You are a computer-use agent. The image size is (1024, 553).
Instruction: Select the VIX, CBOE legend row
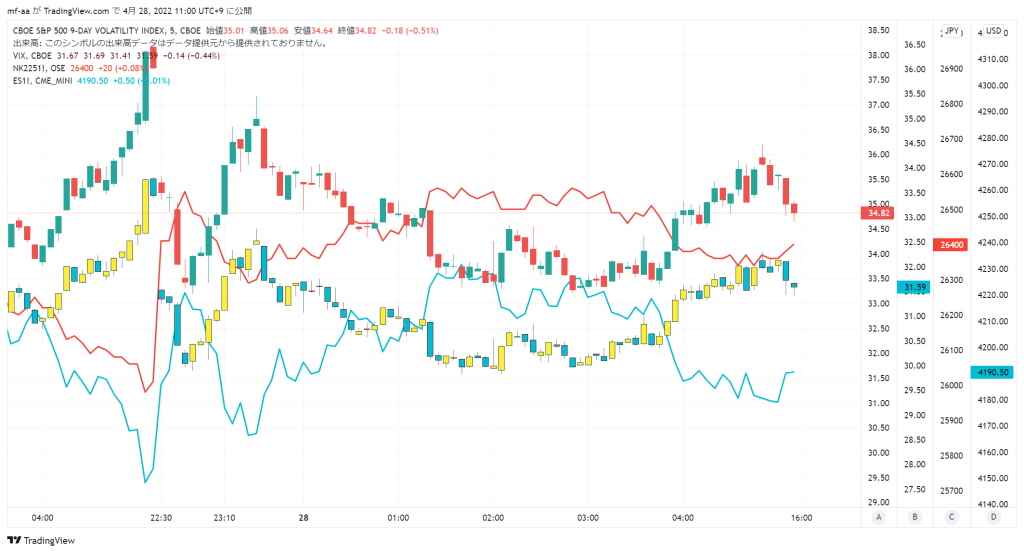click(116, 55)
